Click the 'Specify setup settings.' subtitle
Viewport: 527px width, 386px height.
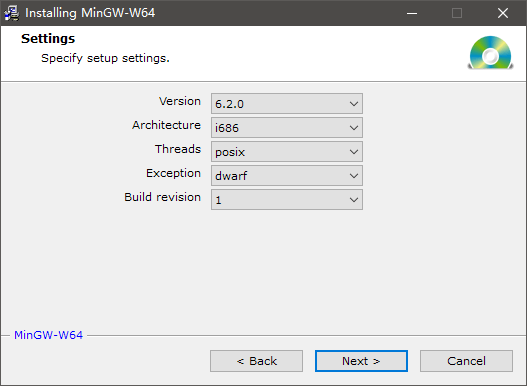(x=105, y=58)
